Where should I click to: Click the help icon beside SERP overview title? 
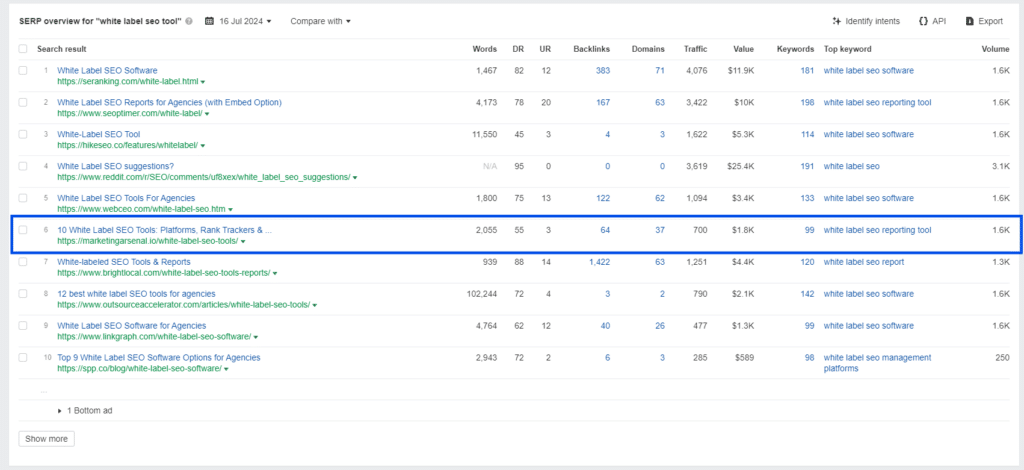[189, 21]
